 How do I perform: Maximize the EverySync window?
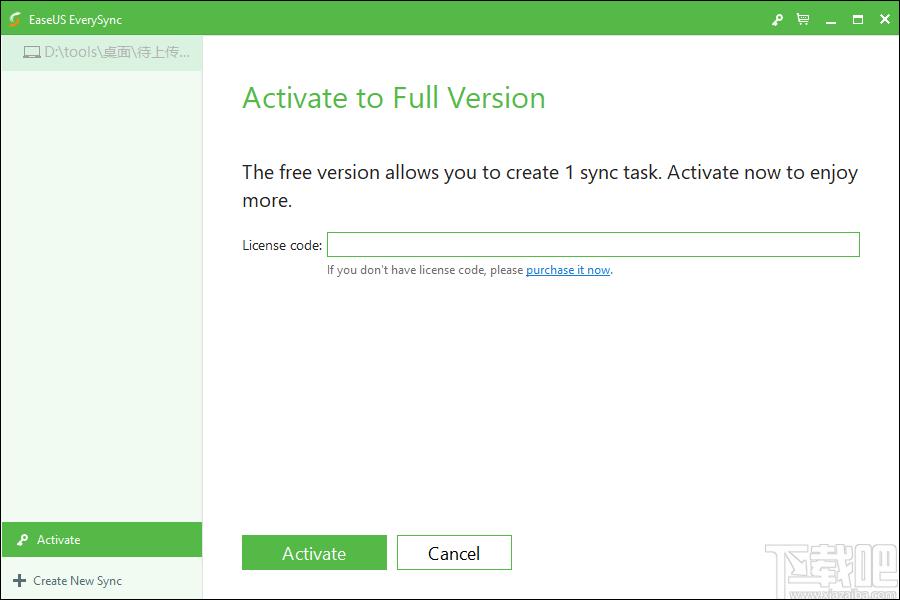coord(858,20)
